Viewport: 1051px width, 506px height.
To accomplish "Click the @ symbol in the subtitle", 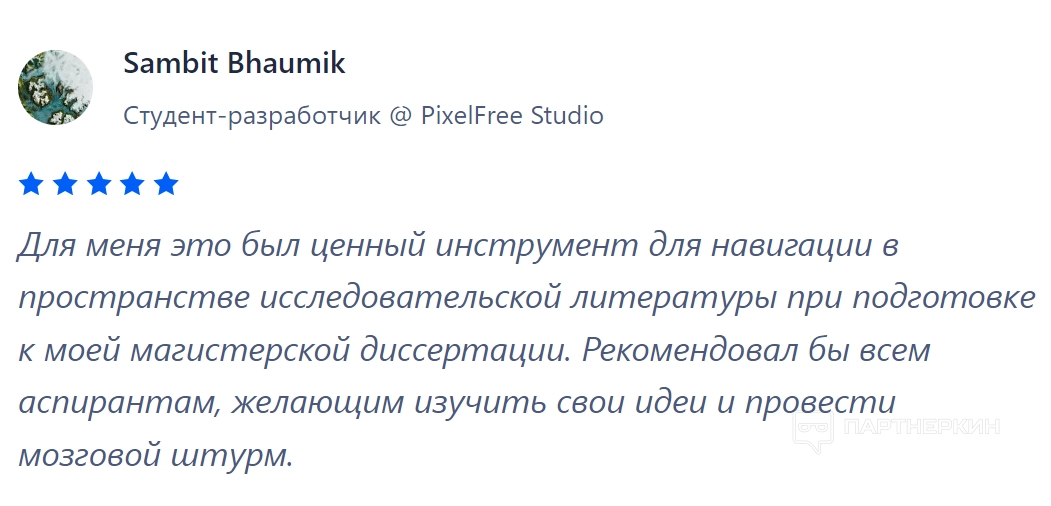I will click(x=400, y=116).
